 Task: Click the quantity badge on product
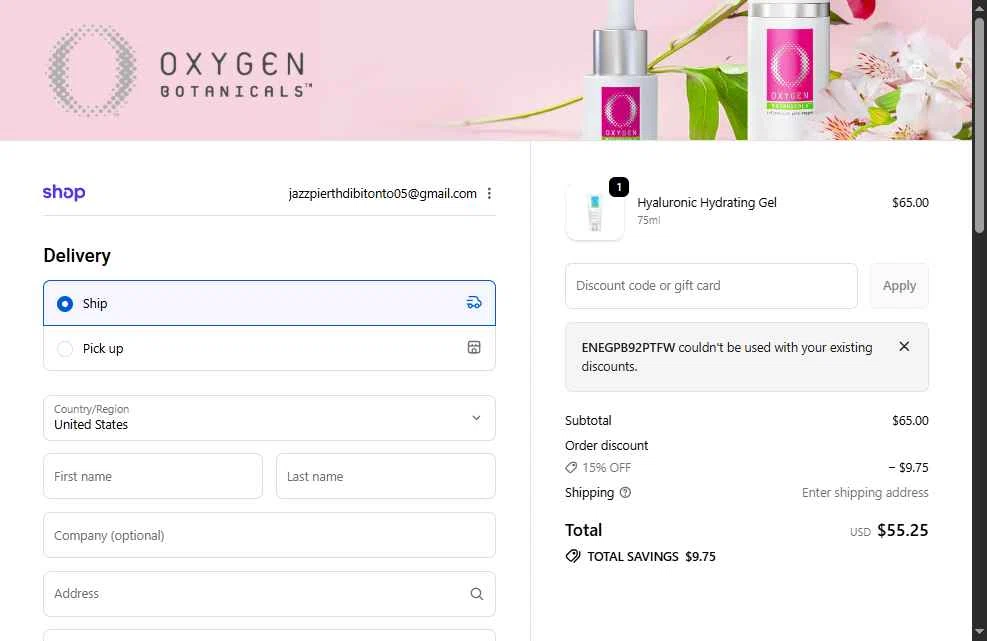coord(619,187)
